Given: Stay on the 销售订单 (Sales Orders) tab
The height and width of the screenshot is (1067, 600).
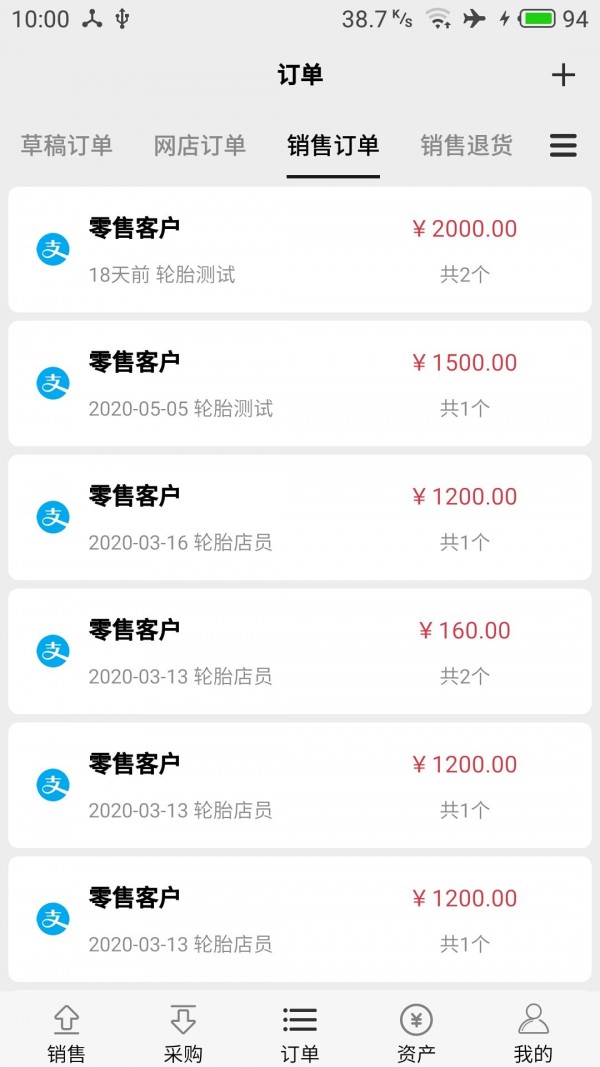Looking at the screenshot, I should pos(333,146).
